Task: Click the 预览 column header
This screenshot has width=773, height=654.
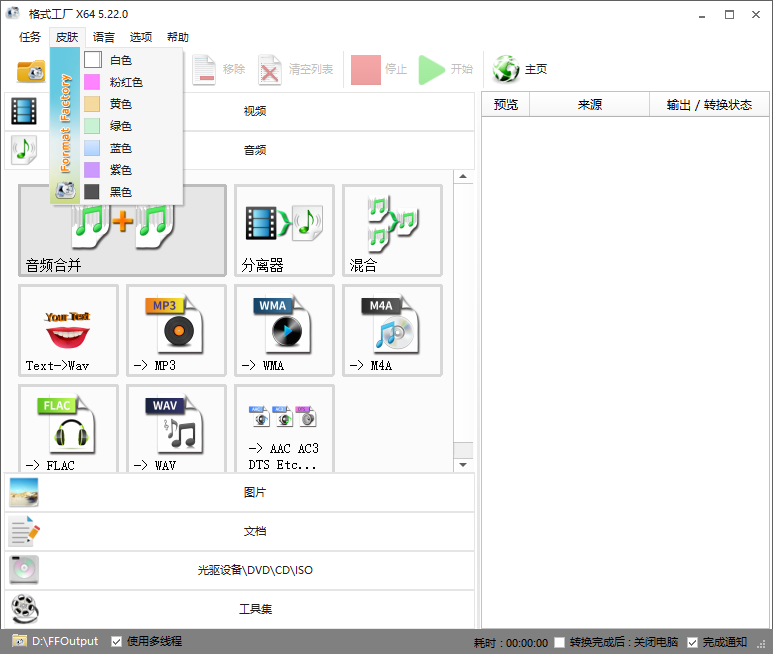Action: tap(506, 104)
